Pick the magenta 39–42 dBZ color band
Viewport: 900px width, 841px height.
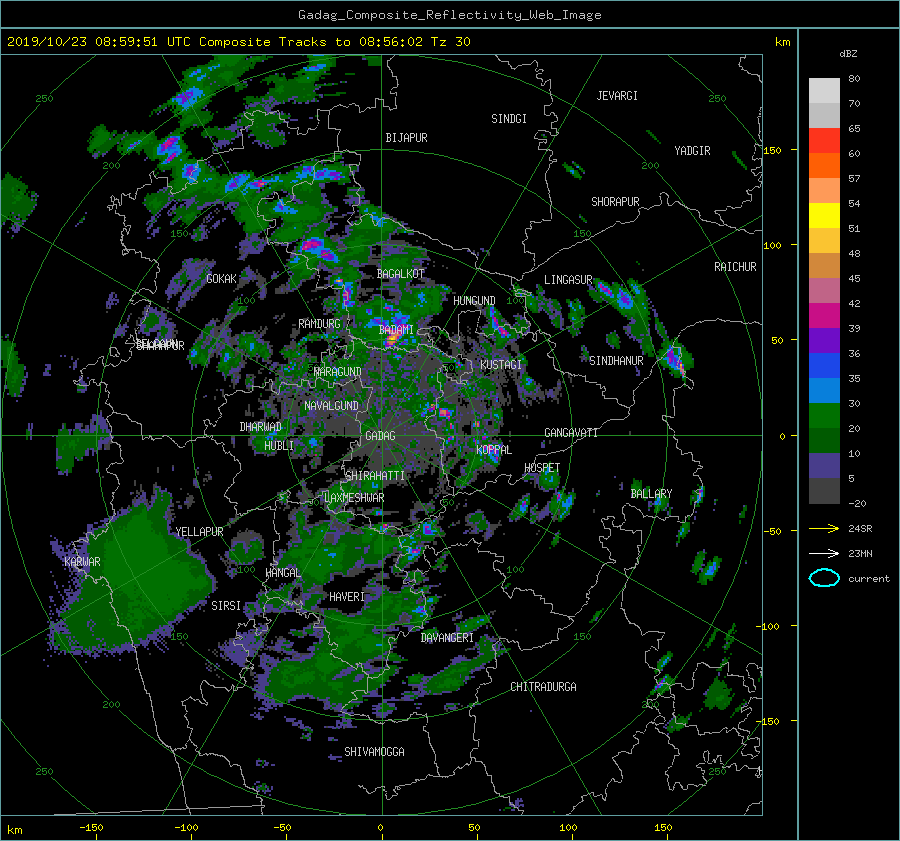[824, 316]
